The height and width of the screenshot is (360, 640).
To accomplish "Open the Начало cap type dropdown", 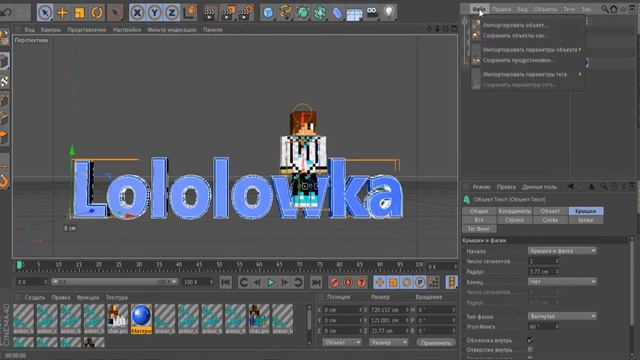I will coord(562,251).
